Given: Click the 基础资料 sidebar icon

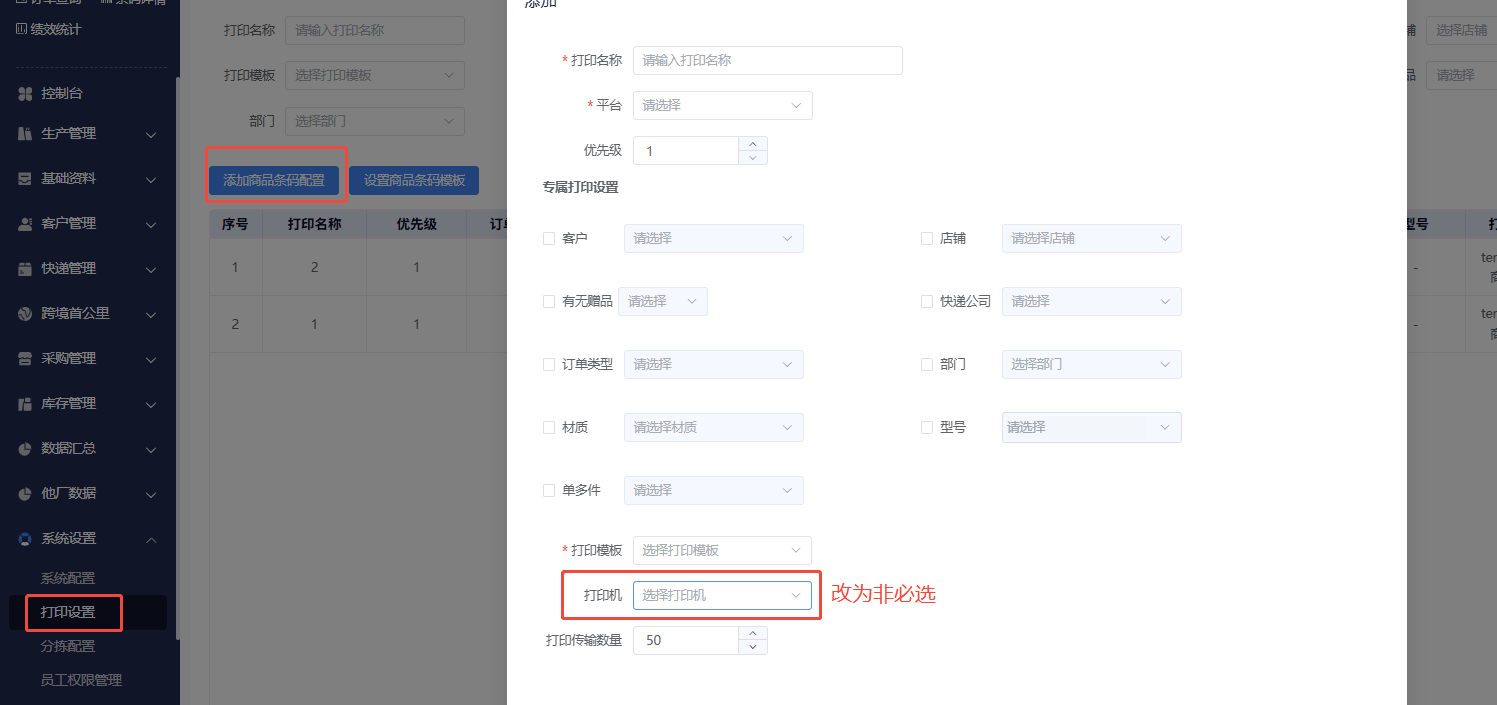Looking at the screenshot, I should pyautogui.click(x=26, y=179).
